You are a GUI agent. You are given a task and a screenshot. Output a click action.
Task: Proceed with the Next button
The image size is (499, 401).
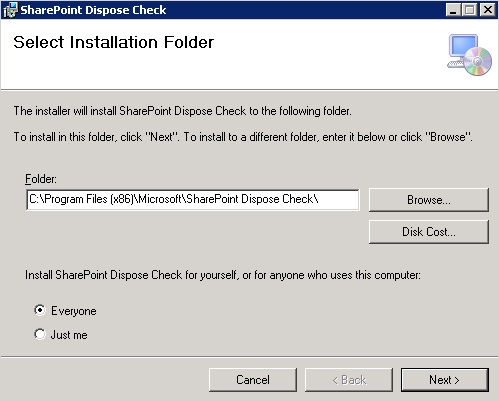click(x=445, y=380)
